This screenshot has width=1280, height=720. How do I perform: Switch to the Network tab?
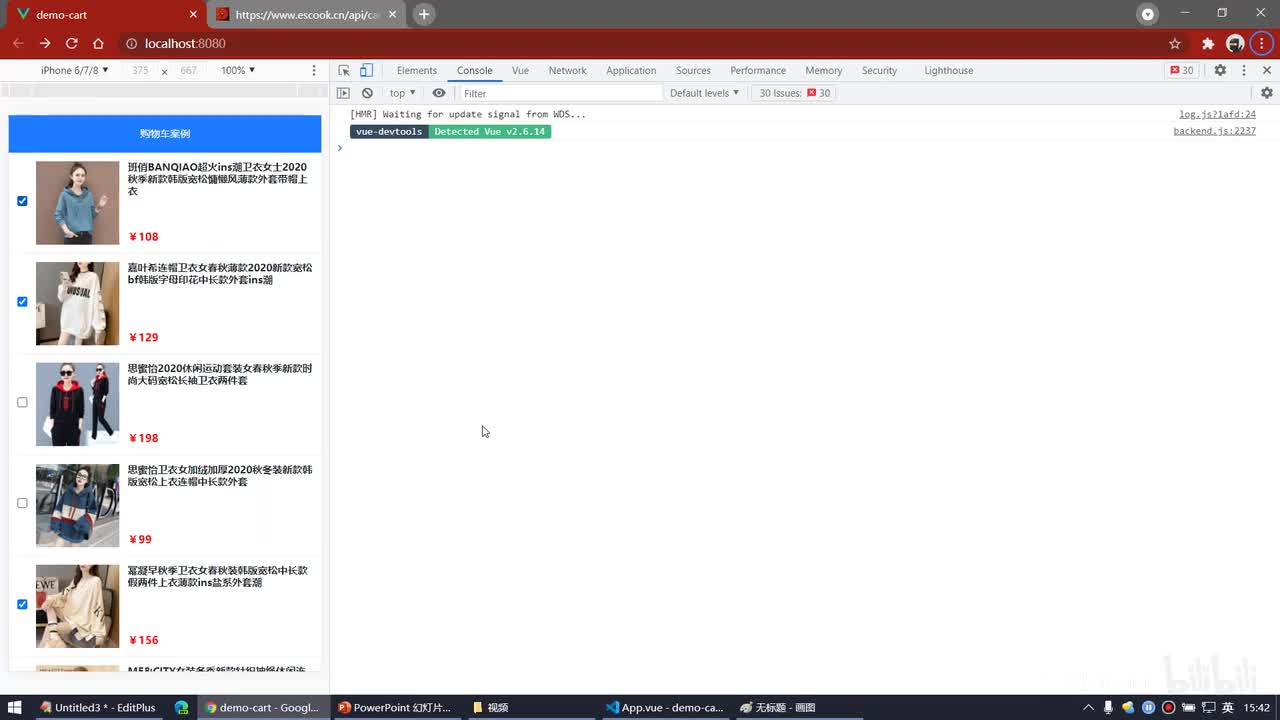pos(567,70)
